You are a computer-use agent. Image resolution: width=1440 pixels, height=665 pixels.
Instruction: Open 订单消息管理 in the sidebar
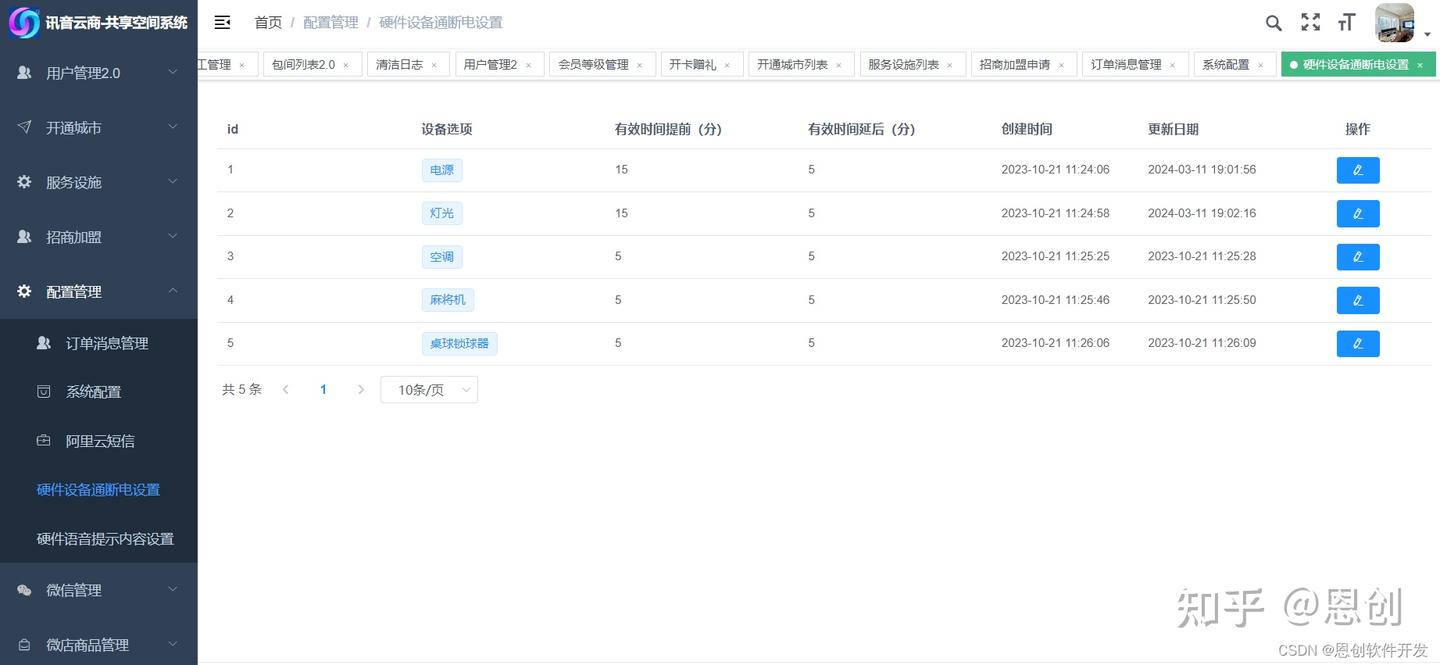click(x=99, y=343)
